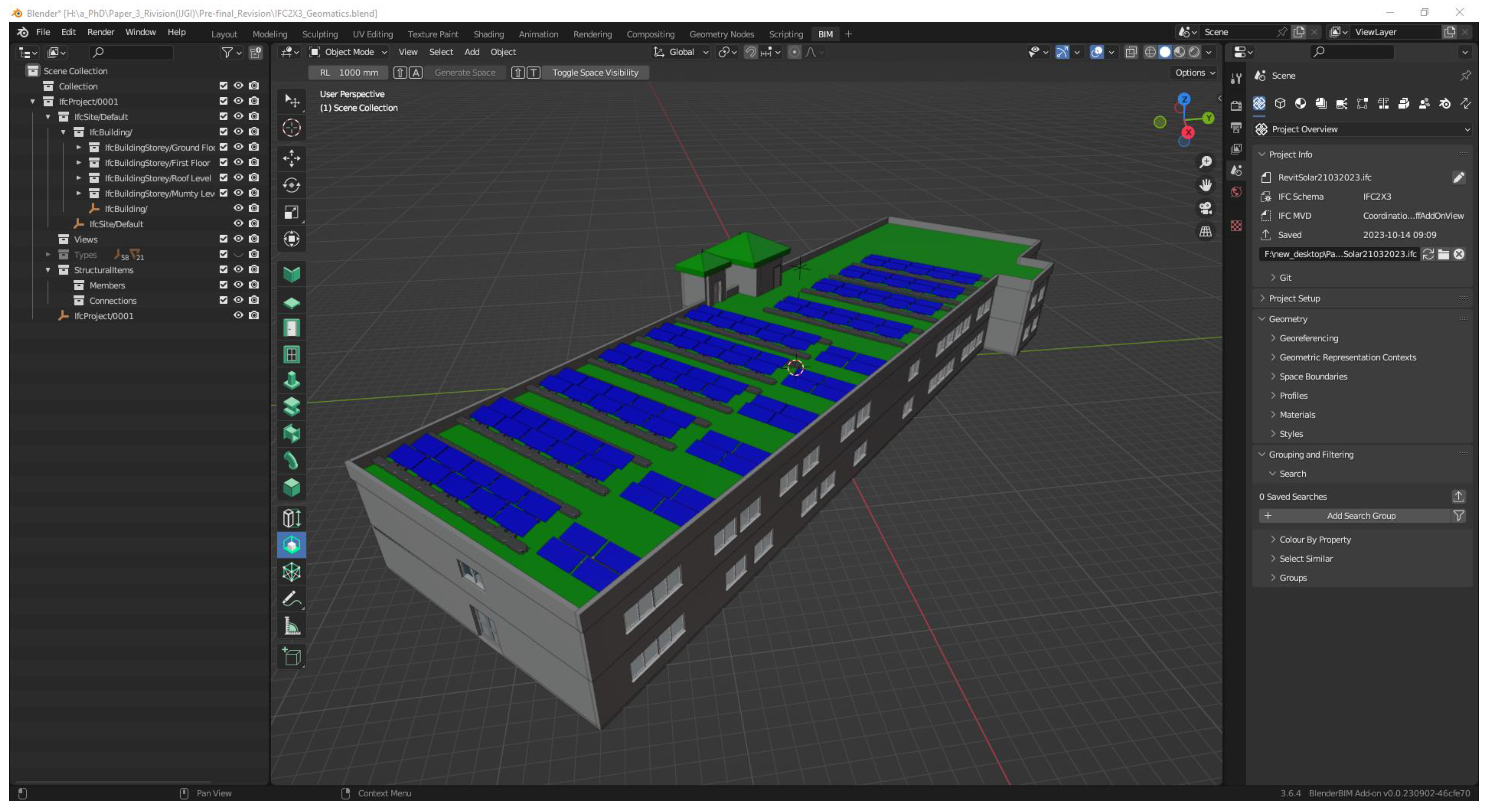Screen dimensions: 1489x812
Task: Open the Object Mode dropdown
Action: coord(348,52)
